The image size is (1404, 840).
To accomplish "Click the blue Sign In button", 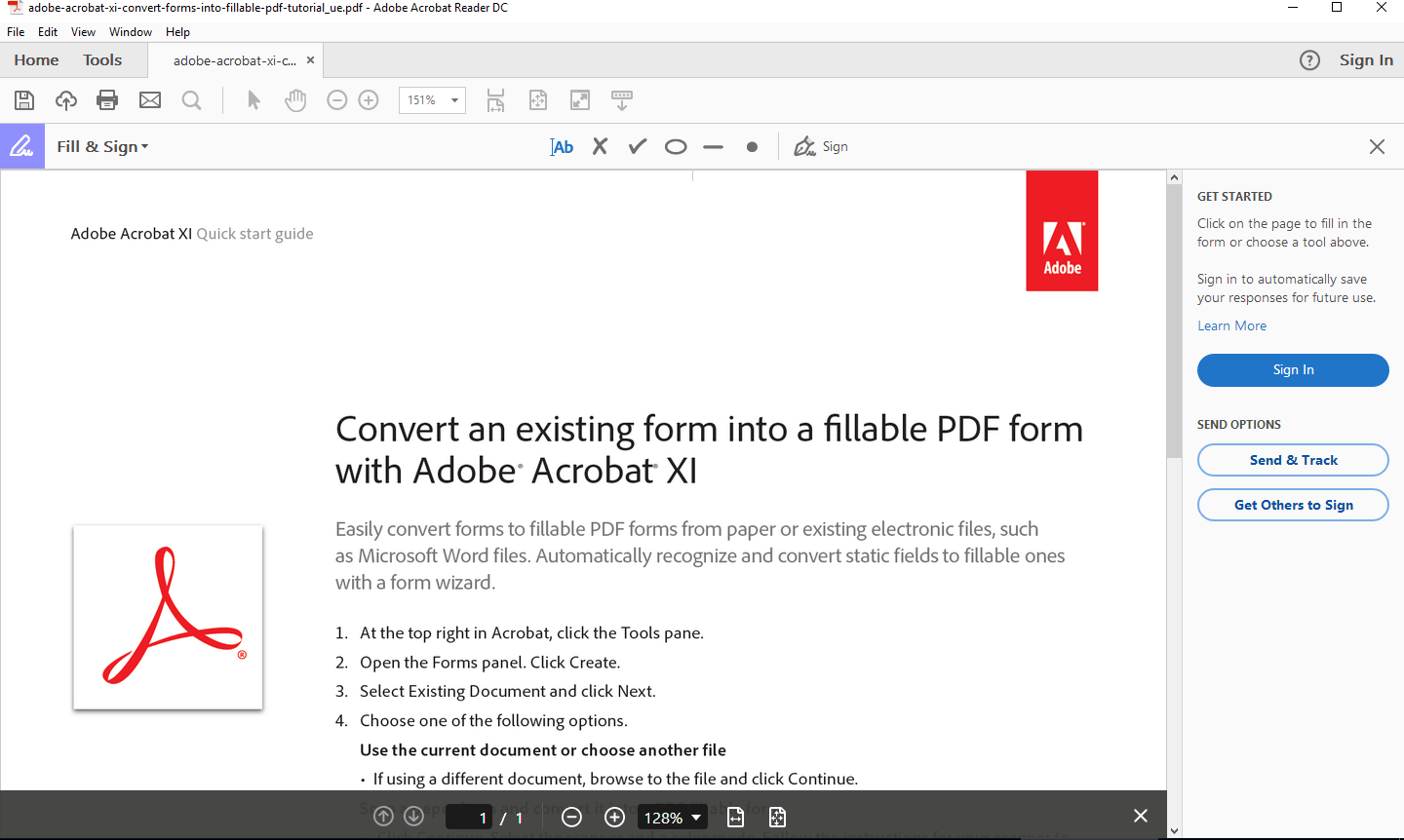I will [1293, 370].
